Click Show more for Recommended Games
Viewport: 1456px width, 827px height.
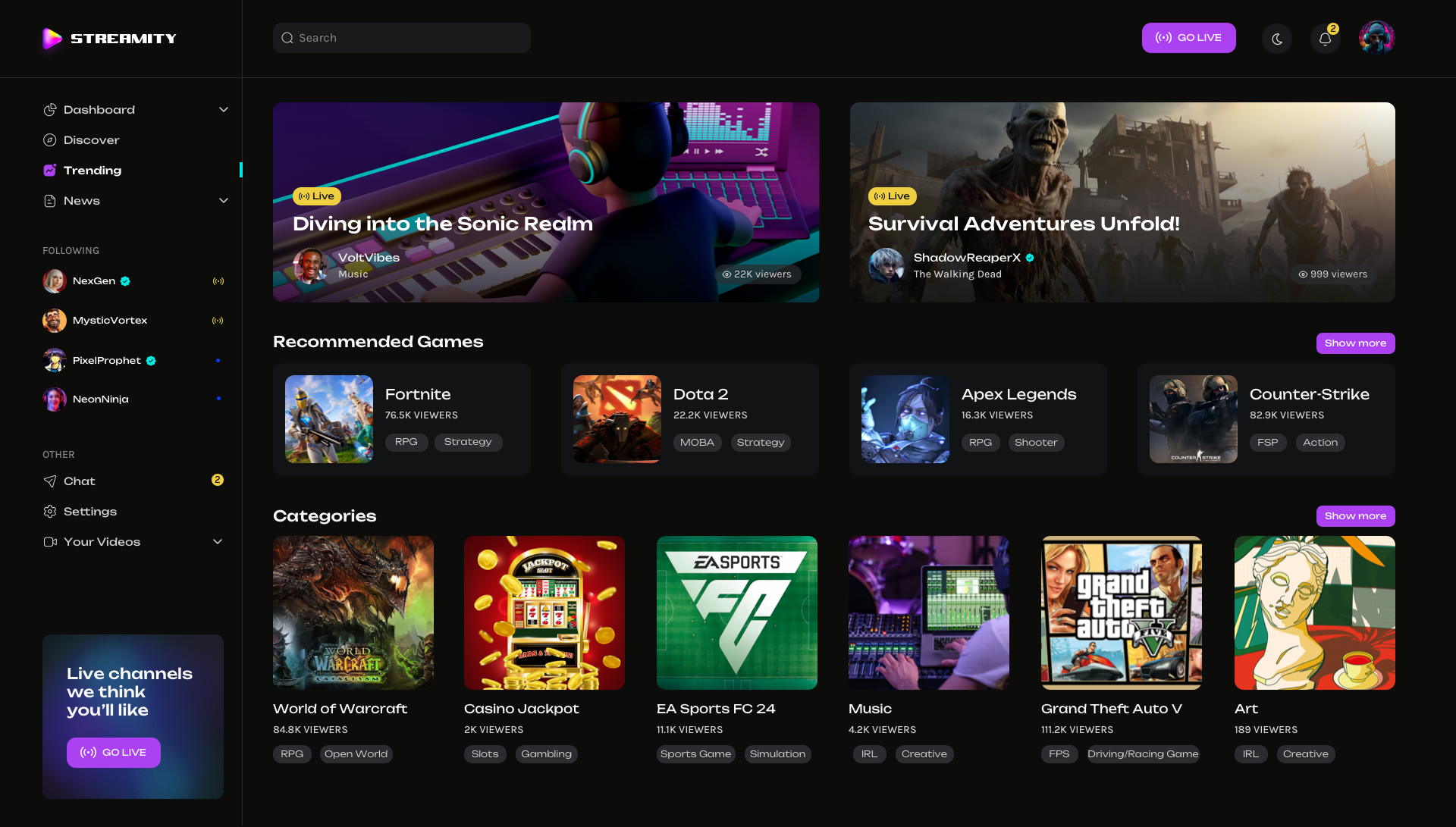[x=1355, y=343]
